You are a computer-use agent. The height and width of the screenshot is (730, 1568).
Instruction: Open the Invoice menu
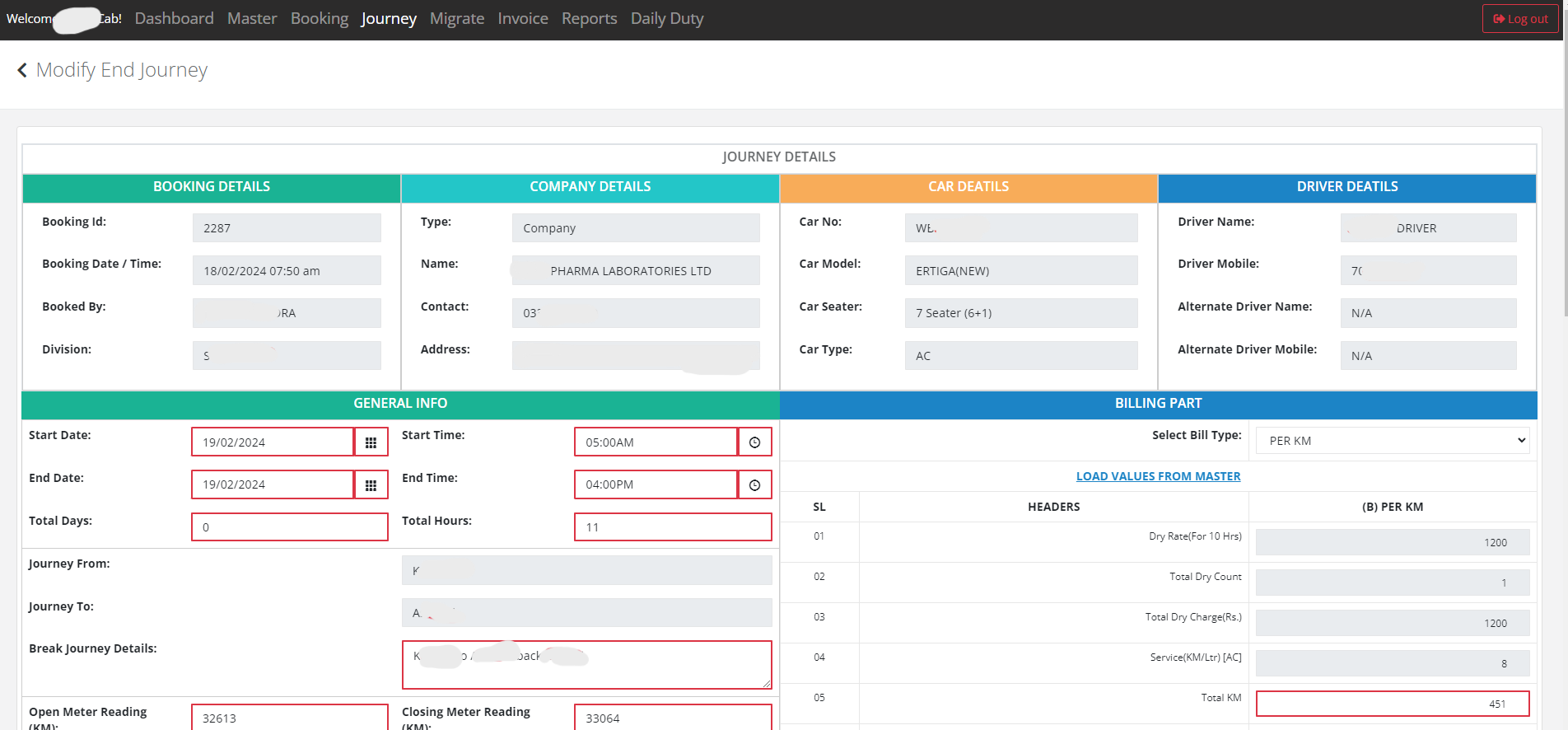(x=523, y=19)
